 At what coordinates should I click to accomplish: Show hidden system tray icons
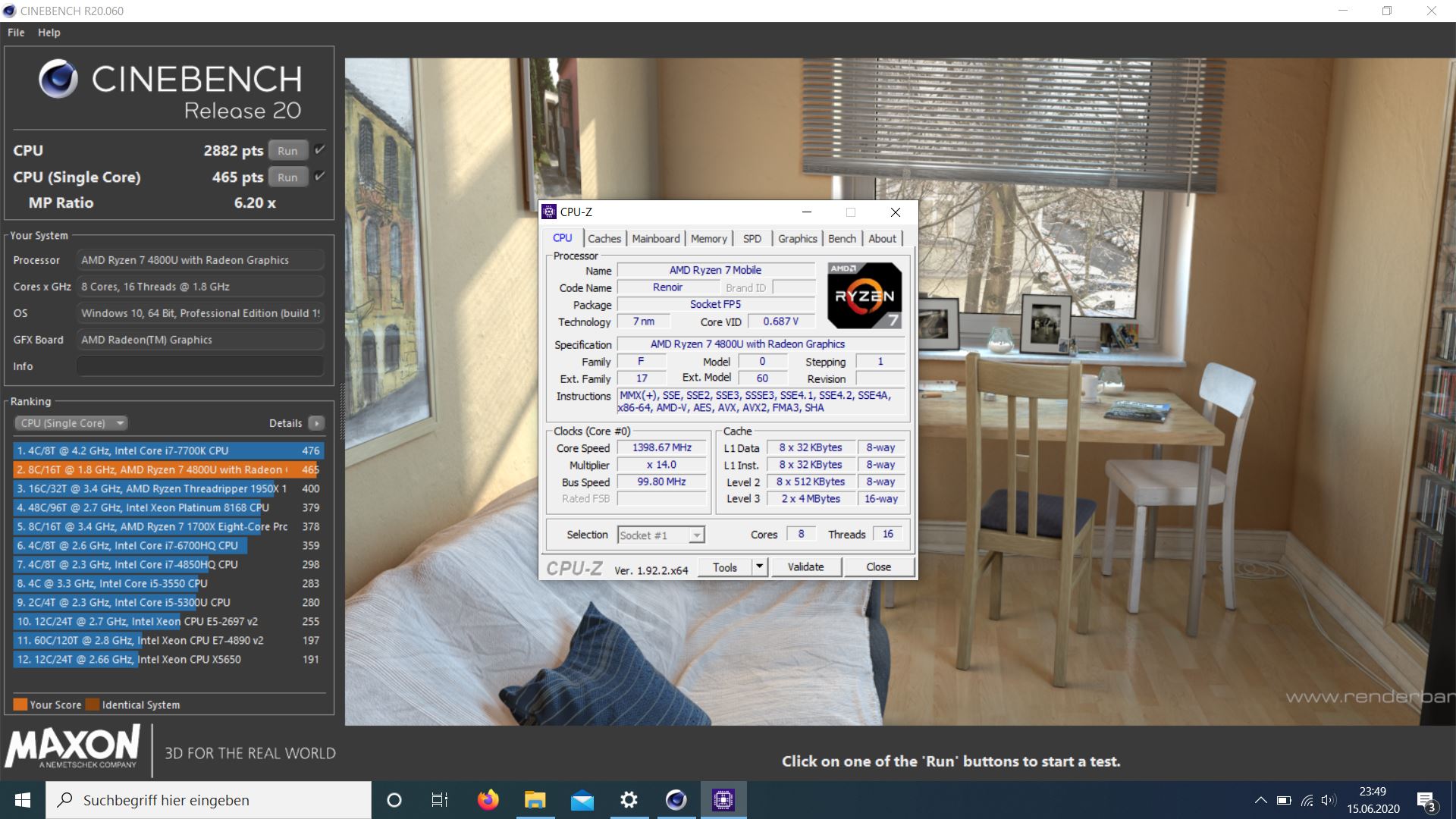(1260, 800)
